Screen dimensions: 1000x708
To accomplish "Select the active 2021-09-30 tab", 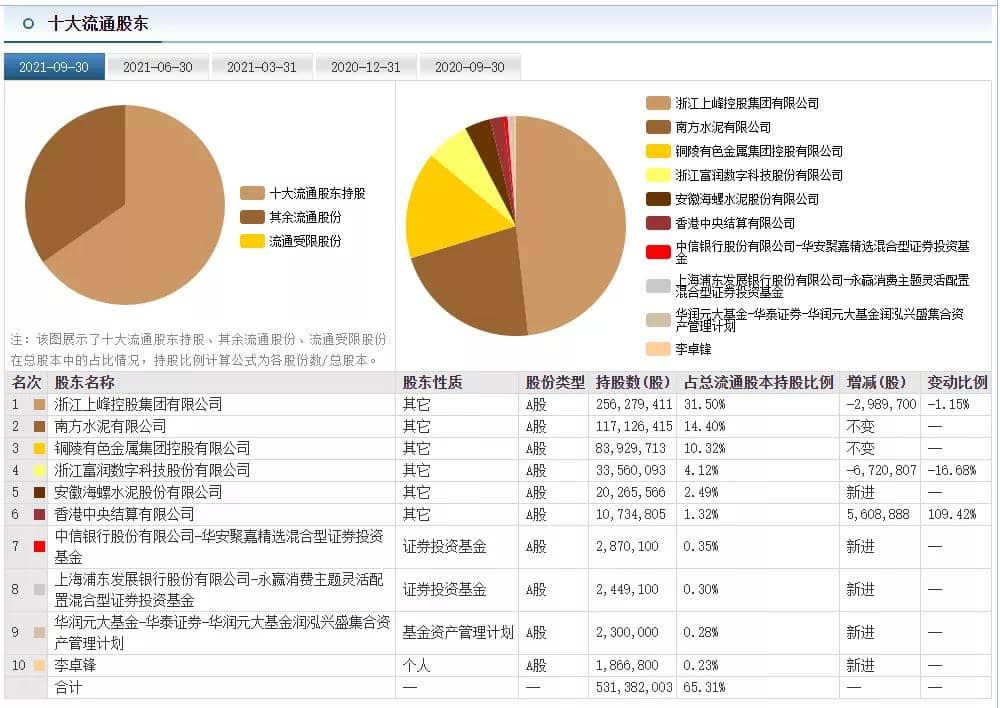I will tap(54, 67).
